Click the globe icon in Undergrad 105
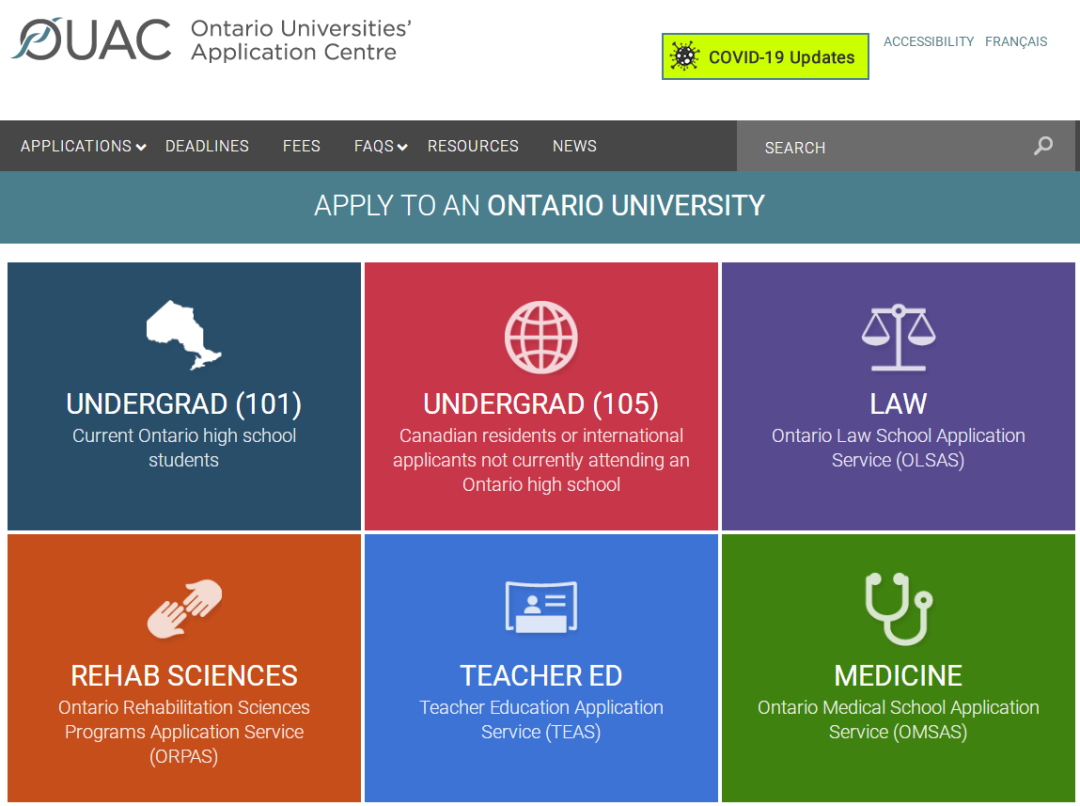Viewport: 1080px width, 806px height. coord(541,336)
